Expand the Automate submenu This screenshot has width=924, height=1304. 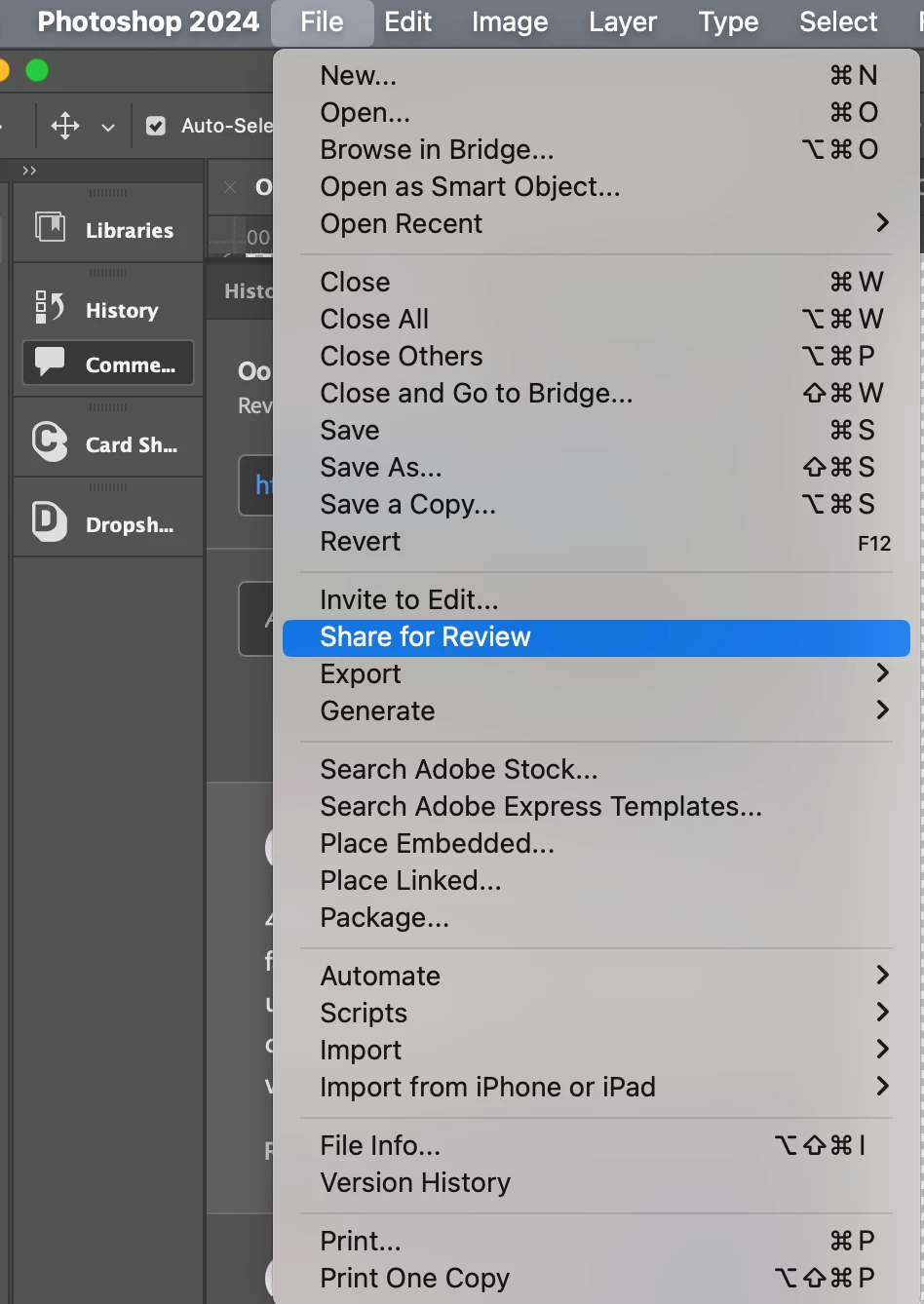click(596, 976)
